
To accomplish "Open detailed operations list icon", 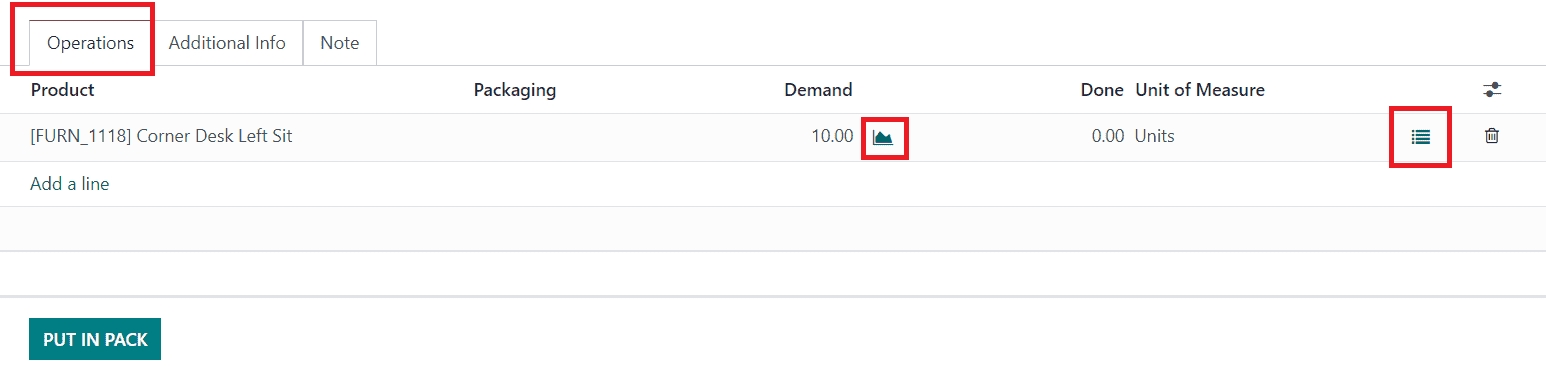I will click(1420, 137).
